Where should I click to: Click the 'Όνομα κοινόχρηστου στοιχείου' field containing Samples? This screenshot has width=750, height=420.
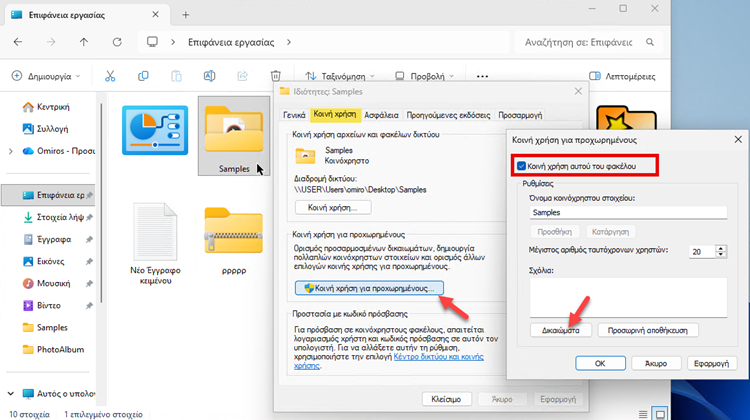point(617,213)
